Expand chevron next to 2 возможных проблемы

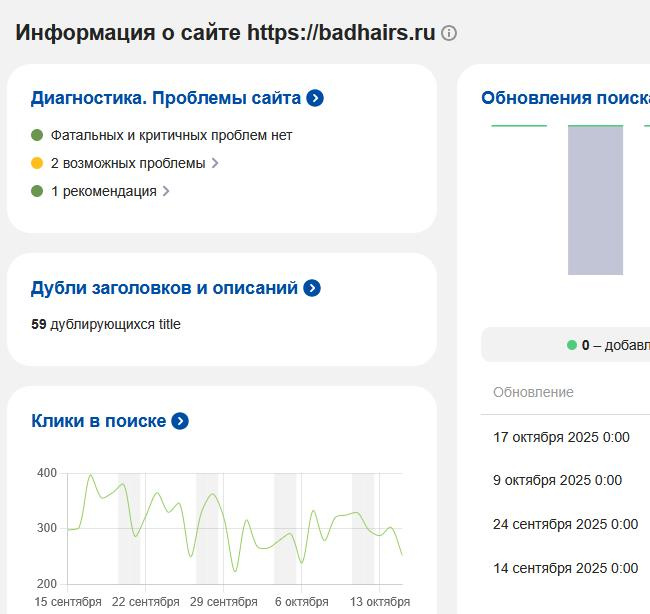point(215,163)
